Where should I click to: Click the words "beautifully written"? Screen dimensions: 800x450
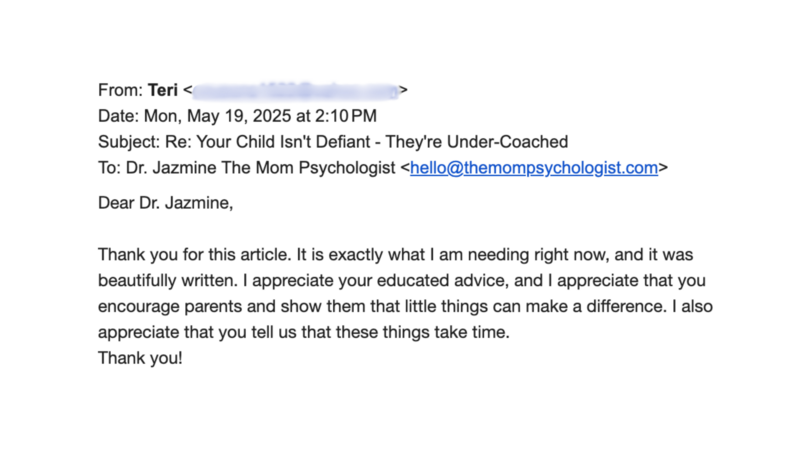pos(167,281)
